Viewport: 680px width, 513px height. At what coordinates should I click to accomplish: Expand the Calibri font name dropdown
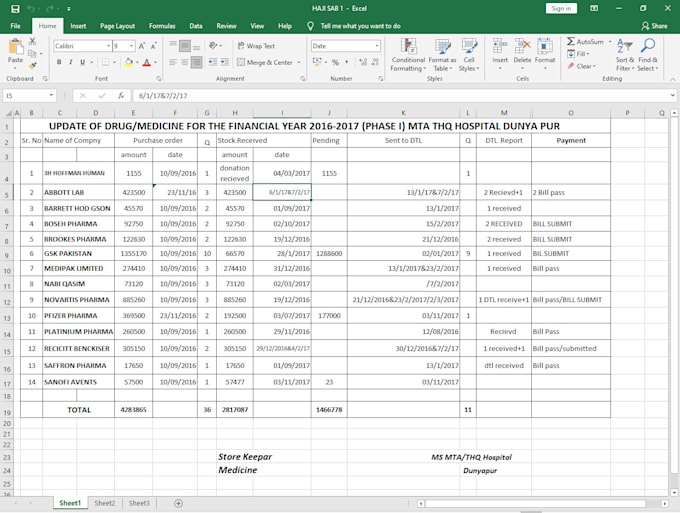tap(106, 46)
